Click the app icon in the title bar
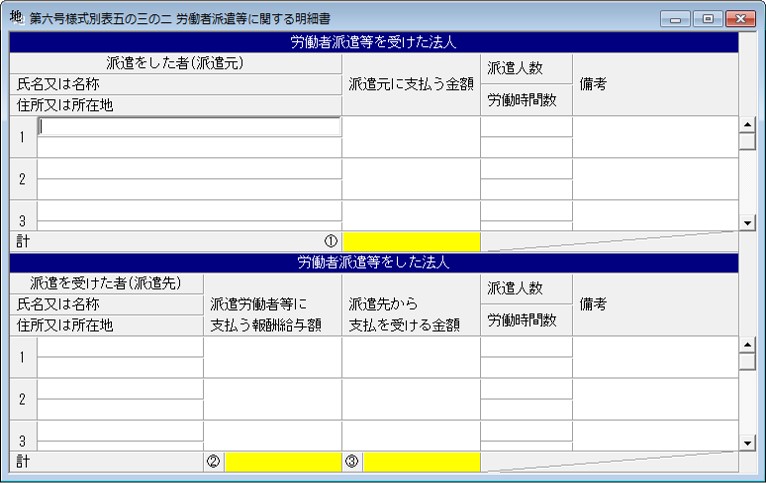Image resolution: width=766 pixels, height=483 pixels. tap(16, 18)
